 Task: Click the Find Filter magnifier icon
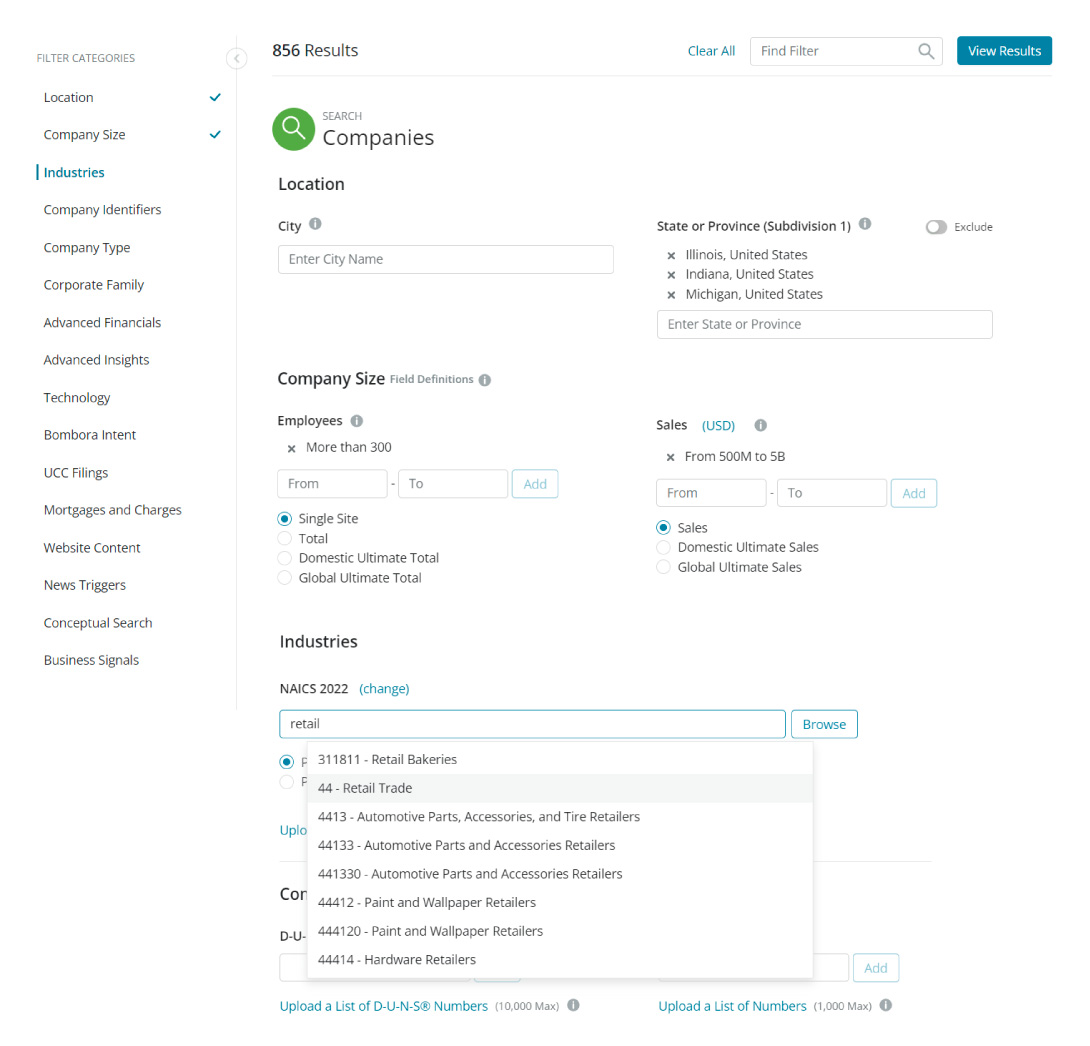(x=925, y=51)
